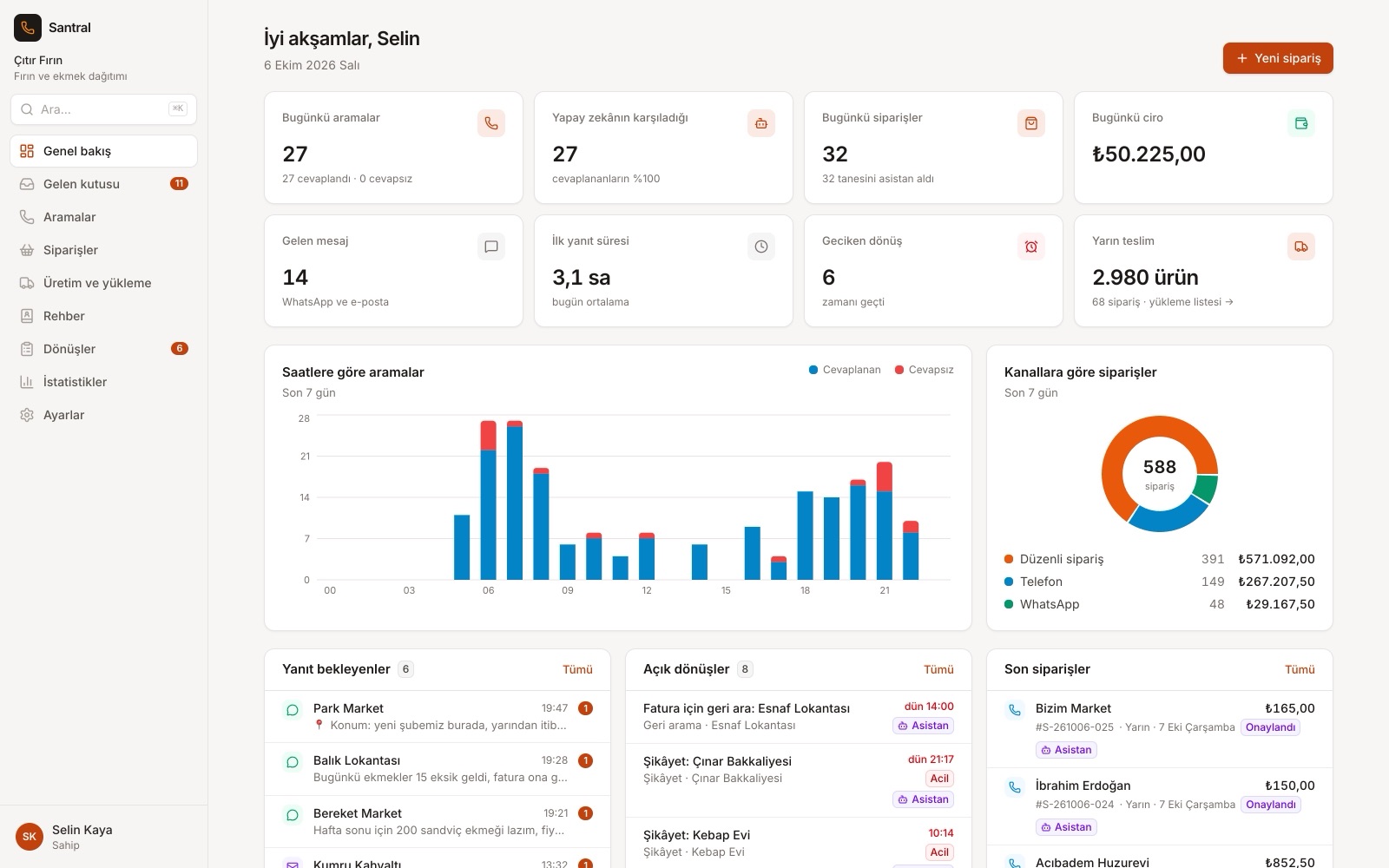This screenshot has height=868, width=1389.
Task: Show all Açık dönüşler via Tümü
Action: [938, 669]
